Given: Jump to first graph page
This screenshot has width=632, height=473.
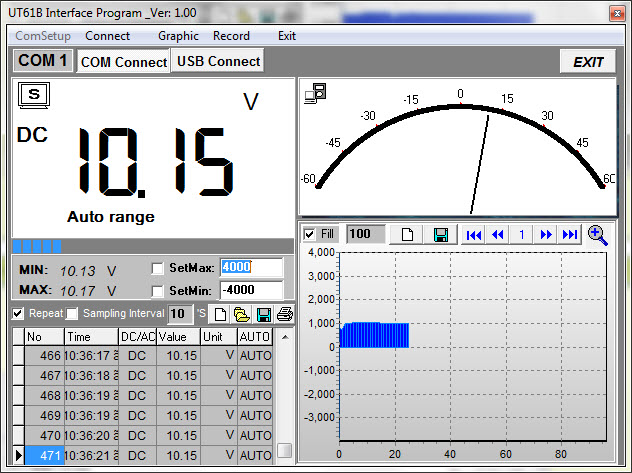Looking at the screenshot, I should [x=474, y=234].
